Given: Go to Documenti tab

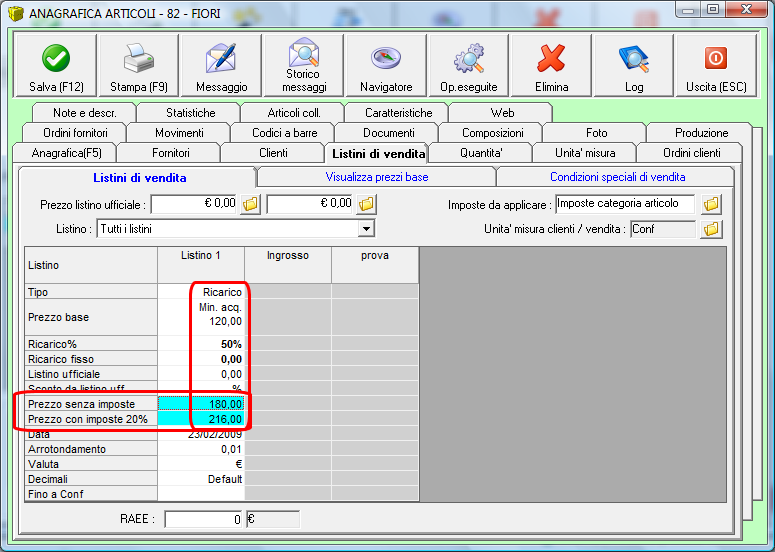Looking at the screenshot, I should pyautogui.click(x=388, y=133).
